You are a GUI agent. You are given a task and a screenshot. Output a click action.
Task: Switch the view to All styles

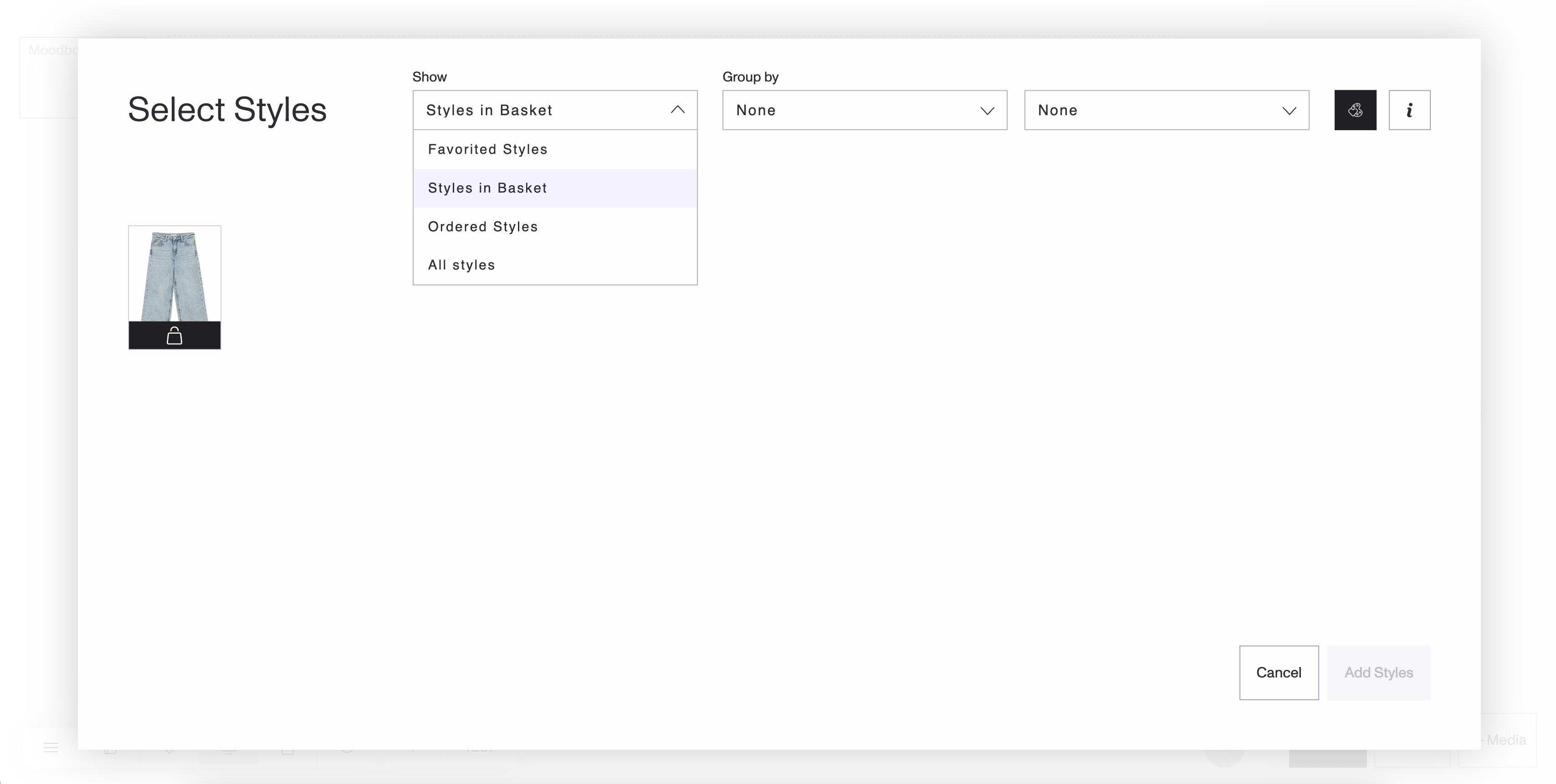tap(461, 265)
